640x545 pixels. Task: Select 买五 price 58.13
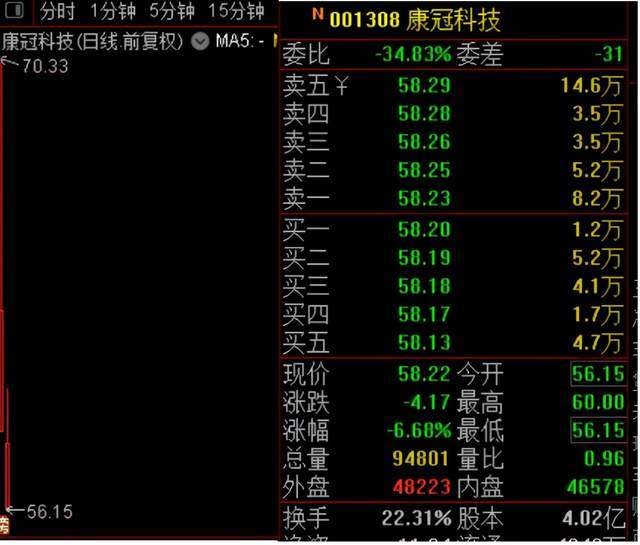(424, 343)
